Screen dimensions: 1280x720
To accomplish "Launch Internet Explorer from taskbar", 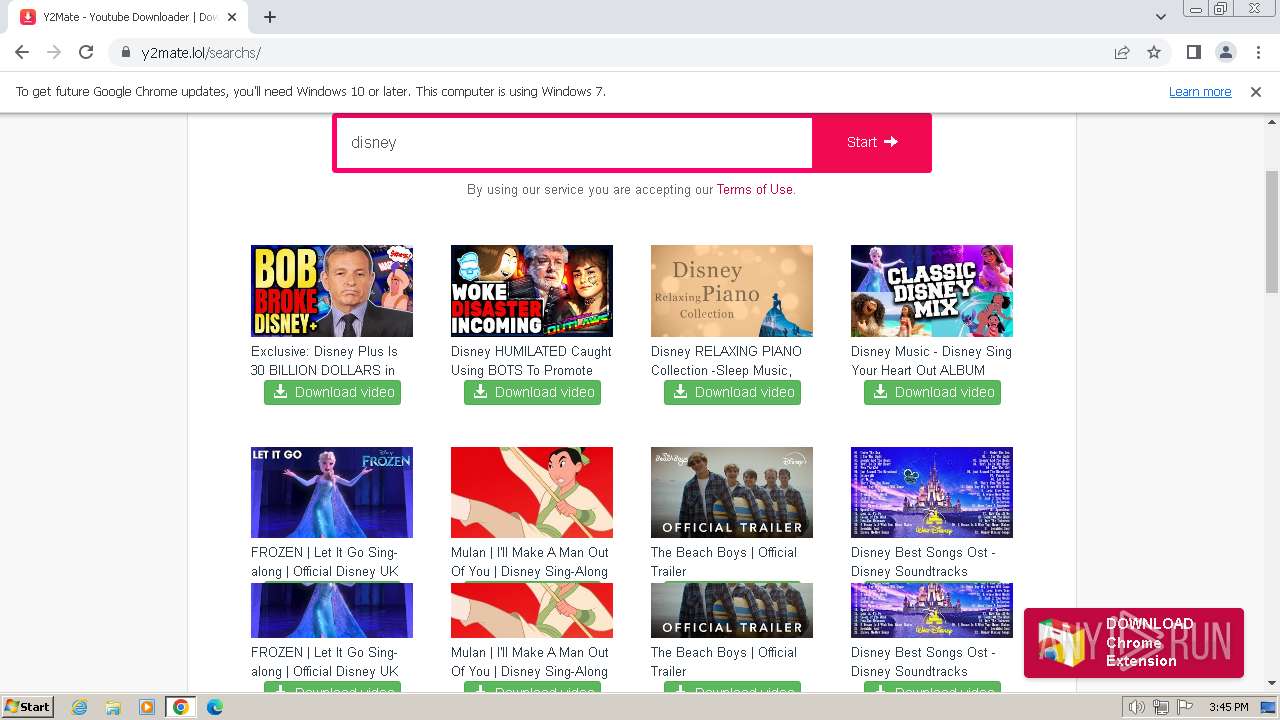I will point(79,707).
